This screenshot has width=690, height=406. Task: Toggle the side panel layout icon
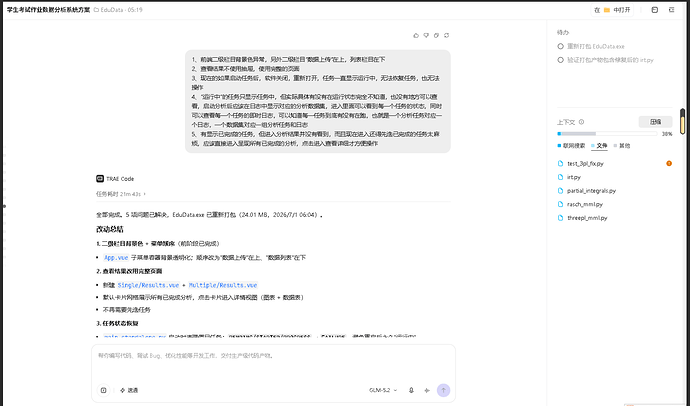coord(654,10)
